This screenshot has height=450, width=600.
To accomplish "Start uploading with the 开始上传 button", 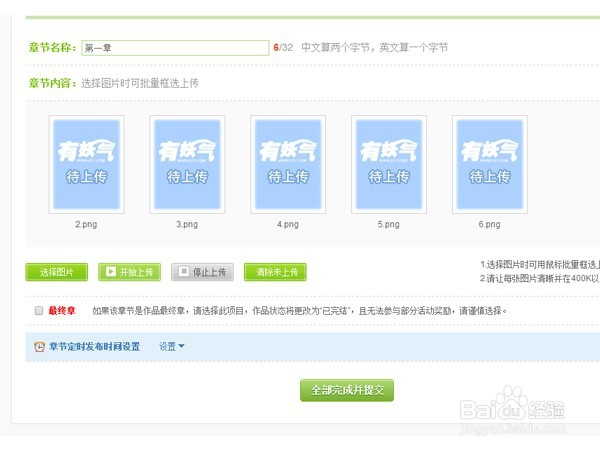I will 129,272.
